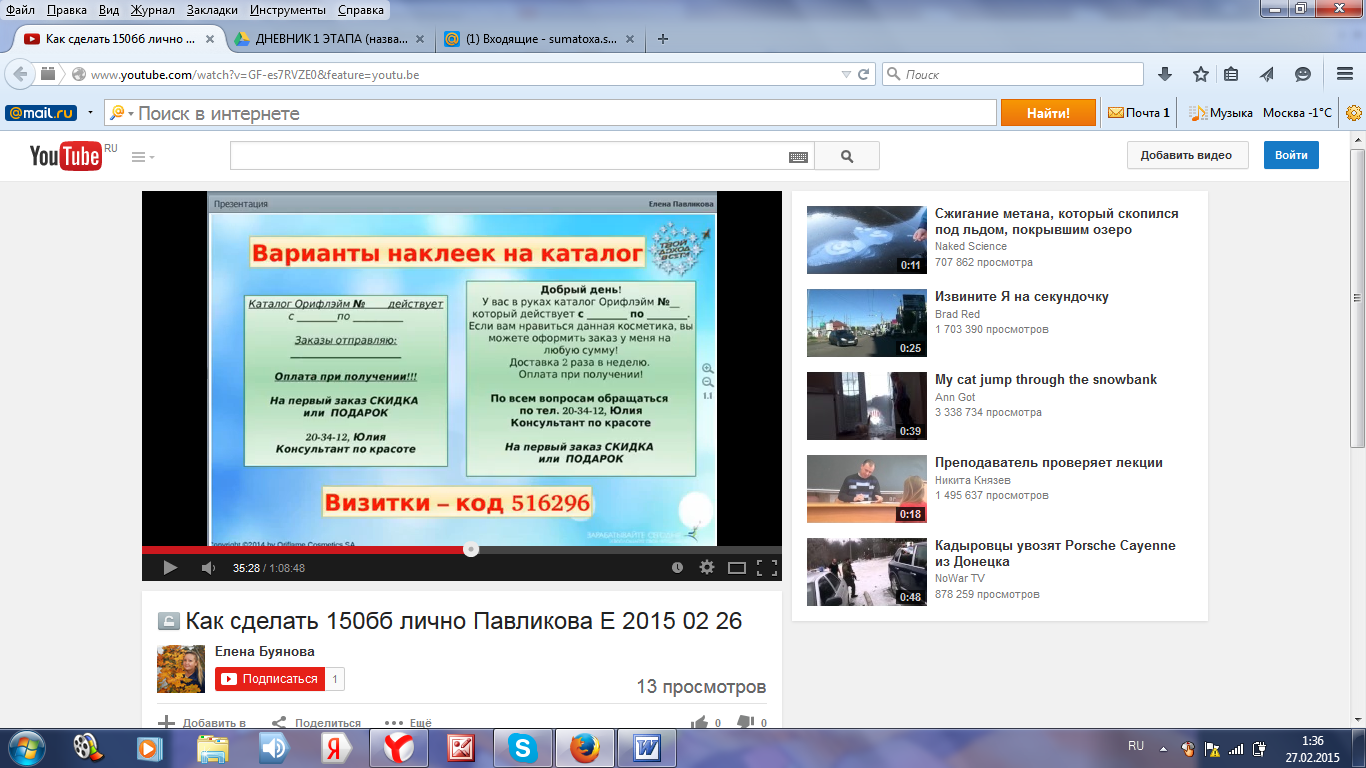Open the YouTube guide menu dropdown
This screenshot has height=768, width=1366.
pyautogui.click(x=142, y=157)
